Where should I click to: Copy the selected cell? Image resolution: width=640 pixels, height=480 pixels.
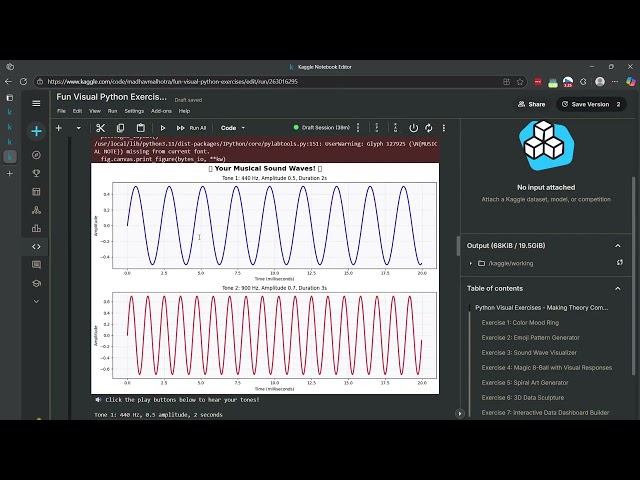point(120,128)
